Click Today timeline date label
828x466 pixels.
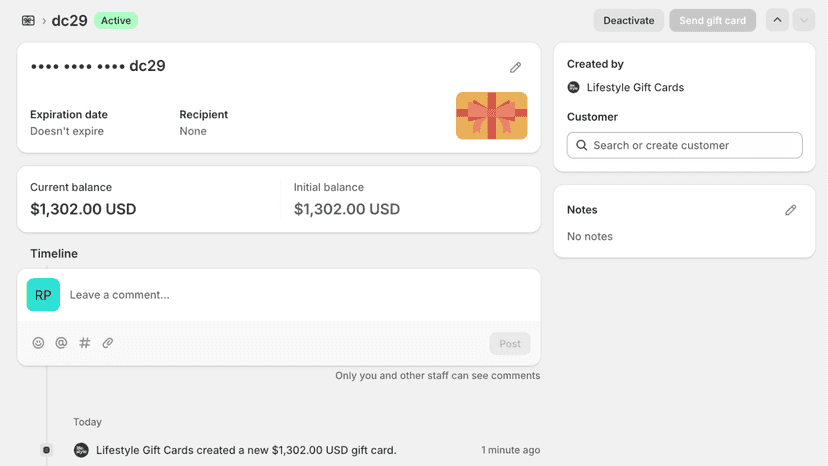[87, 422]
